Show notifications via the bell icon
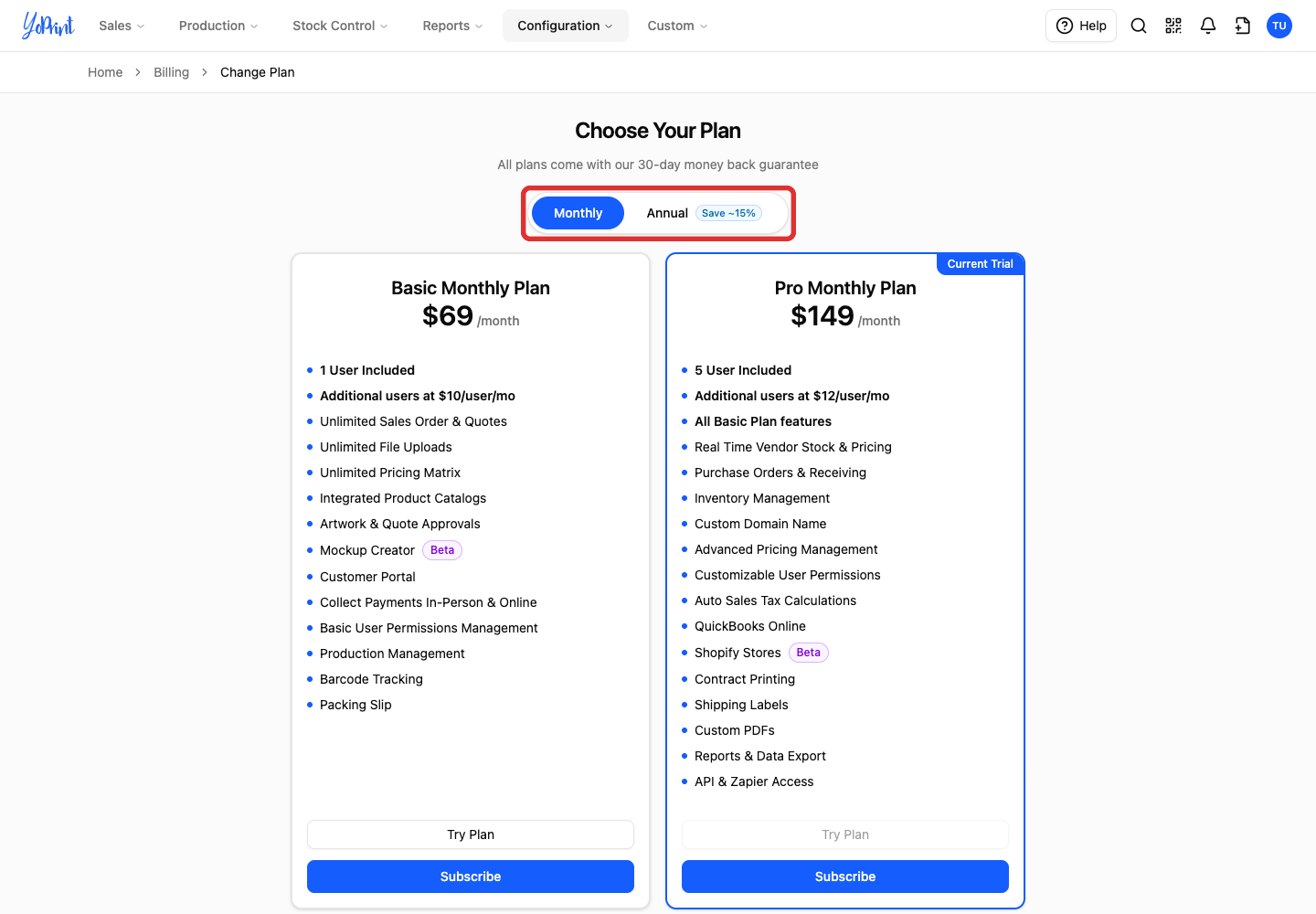Screen dimensions: 1316x914 tap(1208, 26)
